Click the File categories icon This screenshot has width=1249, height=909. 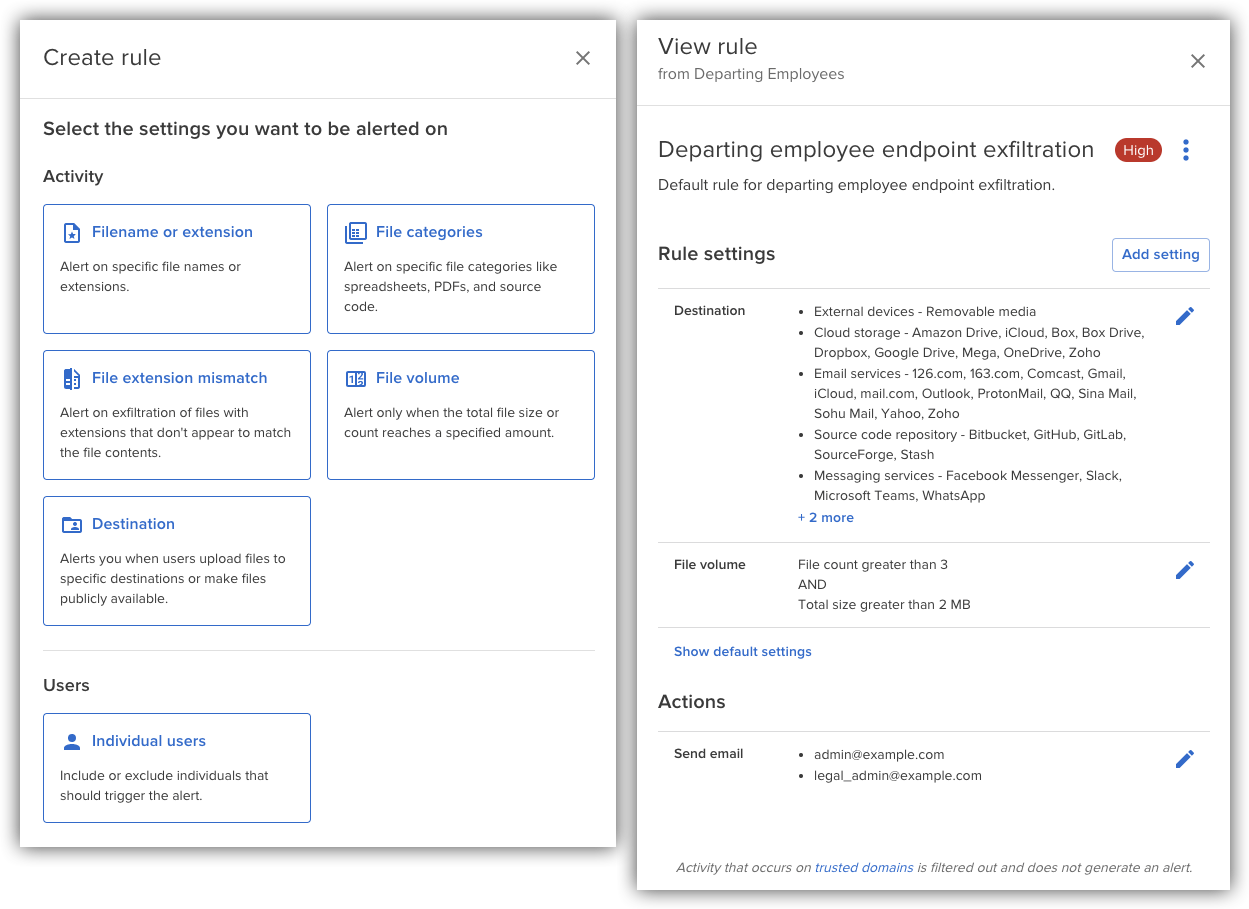(x=356, y=231)
